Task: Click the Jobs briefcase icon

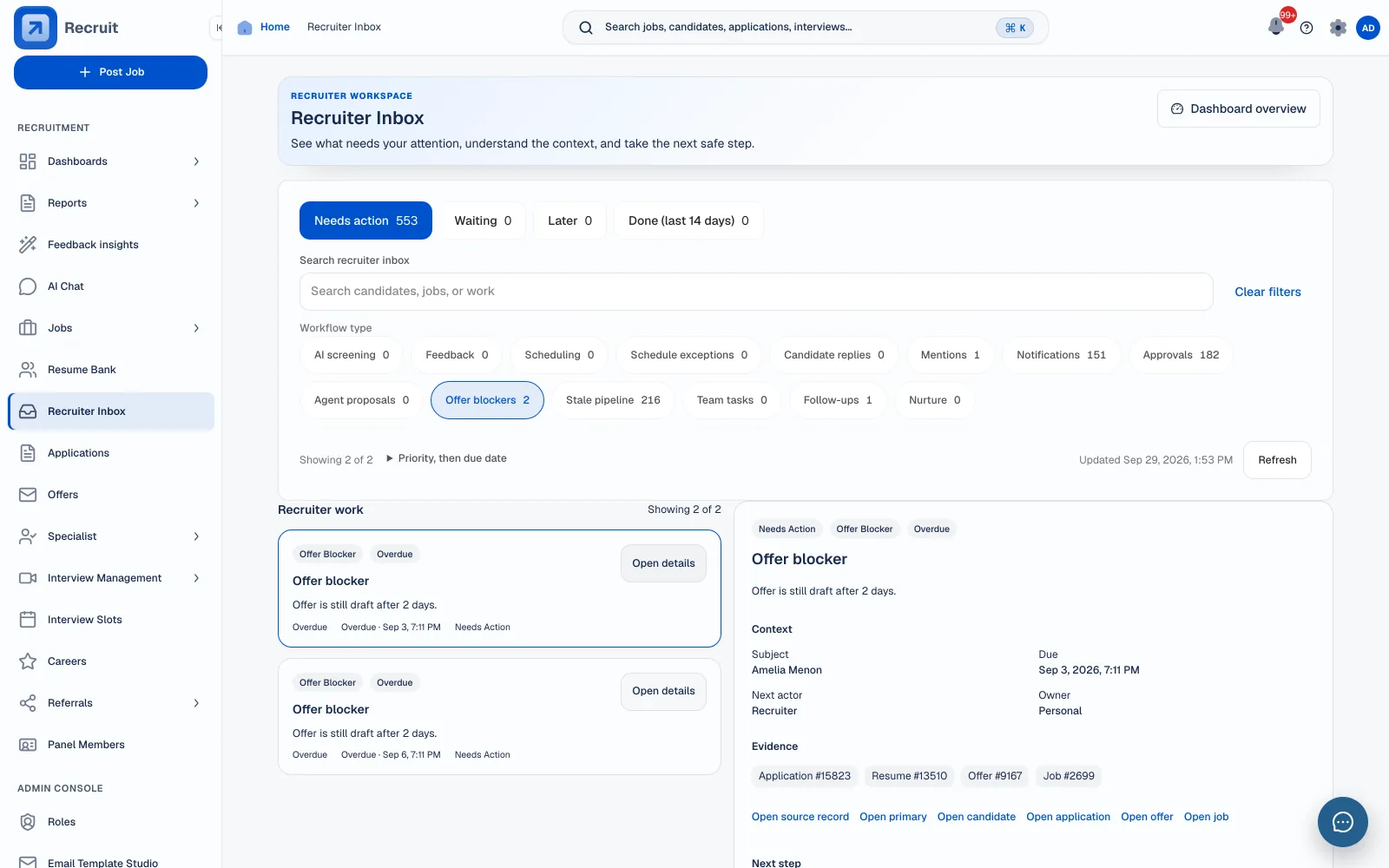Action: (x=28, y=328)
